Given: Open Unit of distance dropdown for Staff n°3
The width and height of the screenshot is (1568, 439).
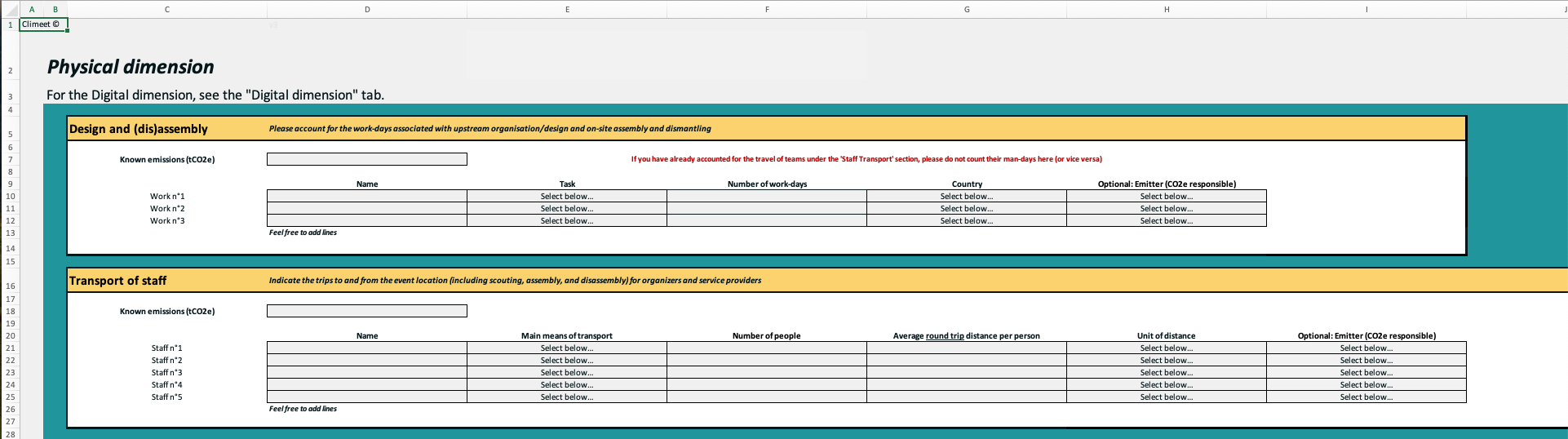Looking at the screenshot, I should pos(1166,373).
